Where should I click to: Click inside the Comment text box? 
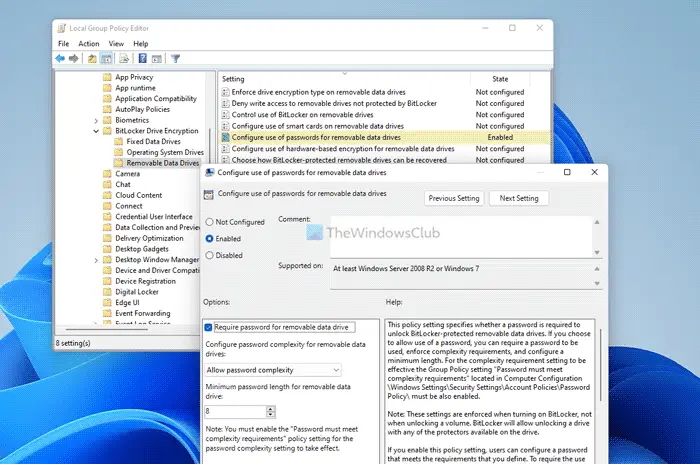coord(461,237)
